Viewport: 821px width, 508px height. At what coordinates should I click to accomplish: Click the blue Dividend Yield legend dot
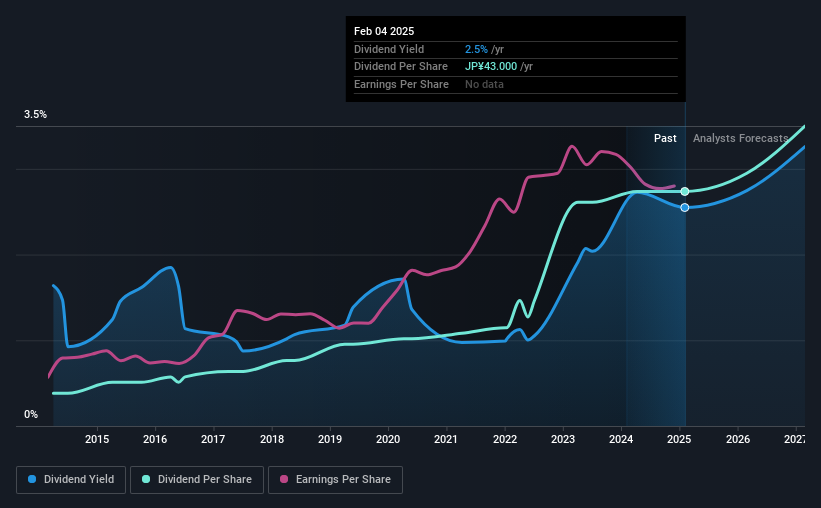(x=32, y=479)
